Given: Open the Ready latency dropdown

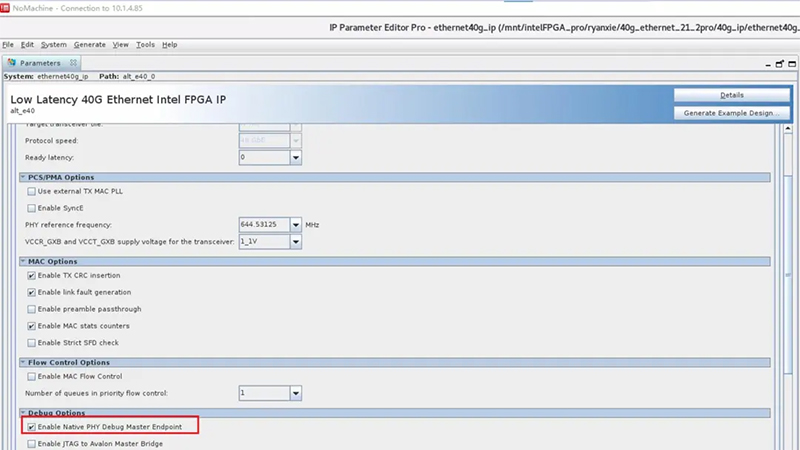Looking at the screenshot, I should point(295,158).
